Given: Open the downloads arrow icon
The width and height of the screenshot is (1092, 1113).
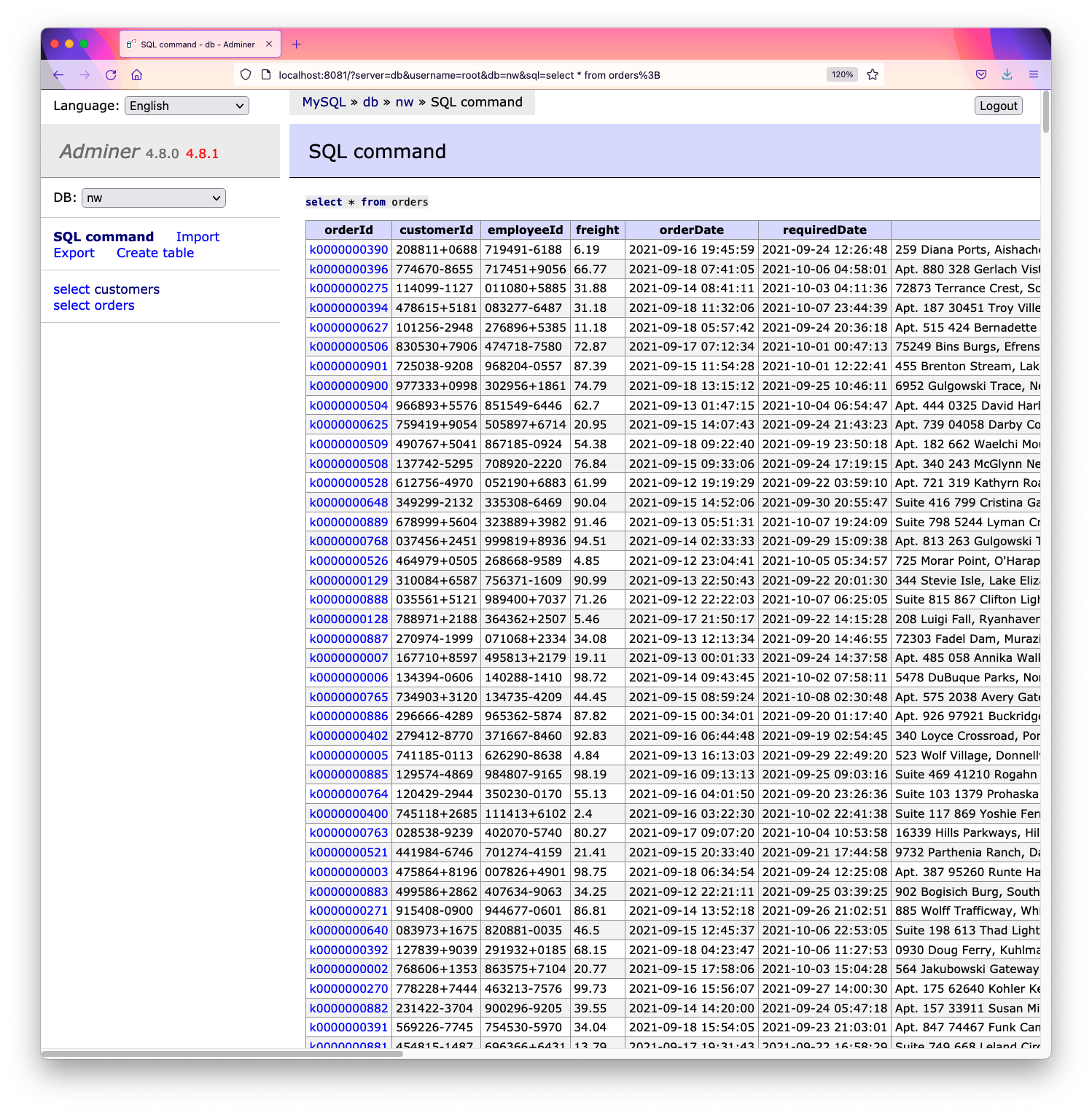Looking at the screenshot, I should tap(1007, 74).
